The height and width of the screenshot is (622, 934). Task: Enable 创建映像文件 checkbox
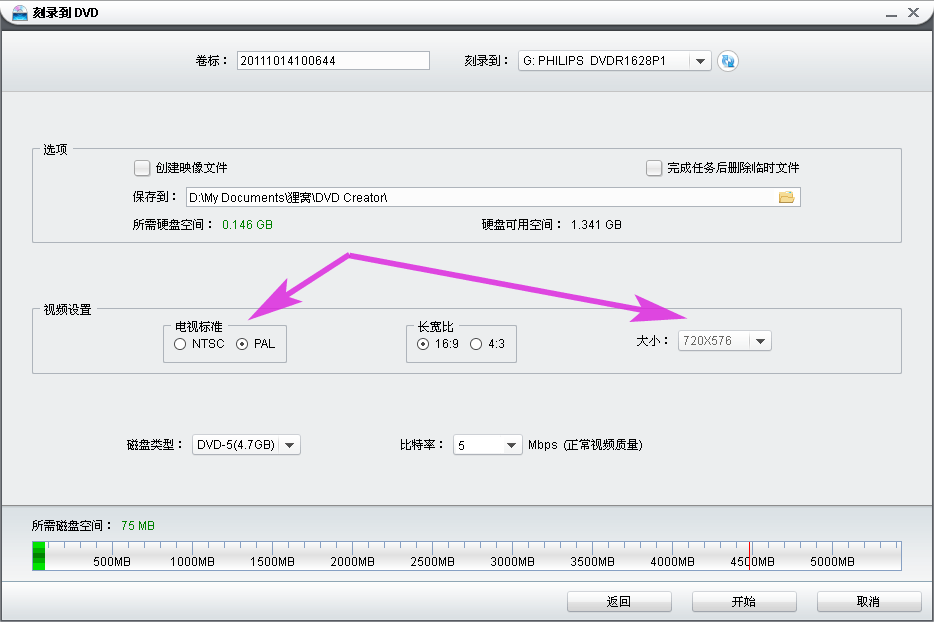pyautogui.click(x=142, y=168)
